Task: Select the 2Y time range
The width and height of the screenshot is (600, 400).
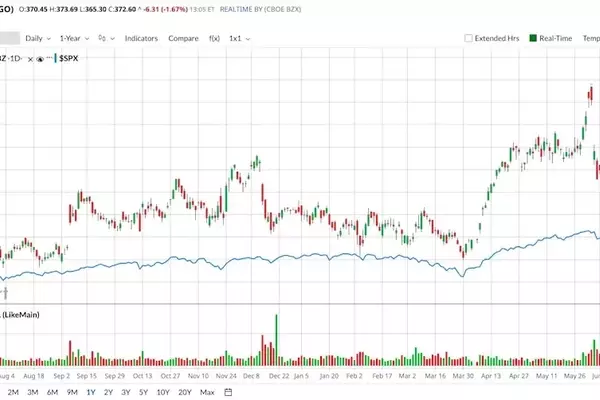Action: tap(109, 392)
